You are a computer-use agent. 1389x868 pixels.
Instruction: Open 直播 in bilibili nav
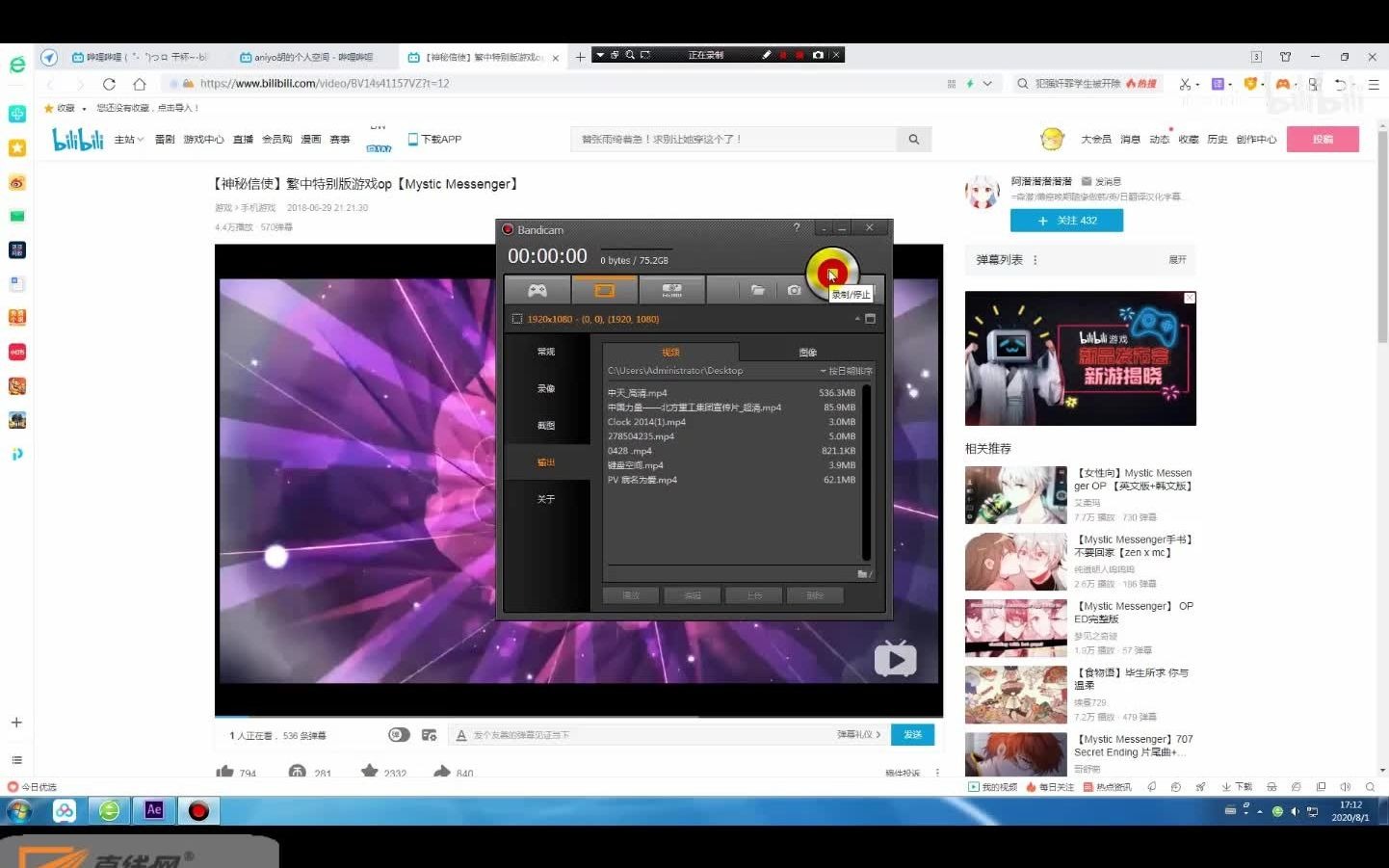pyautogui.click(x=243, y=140)
